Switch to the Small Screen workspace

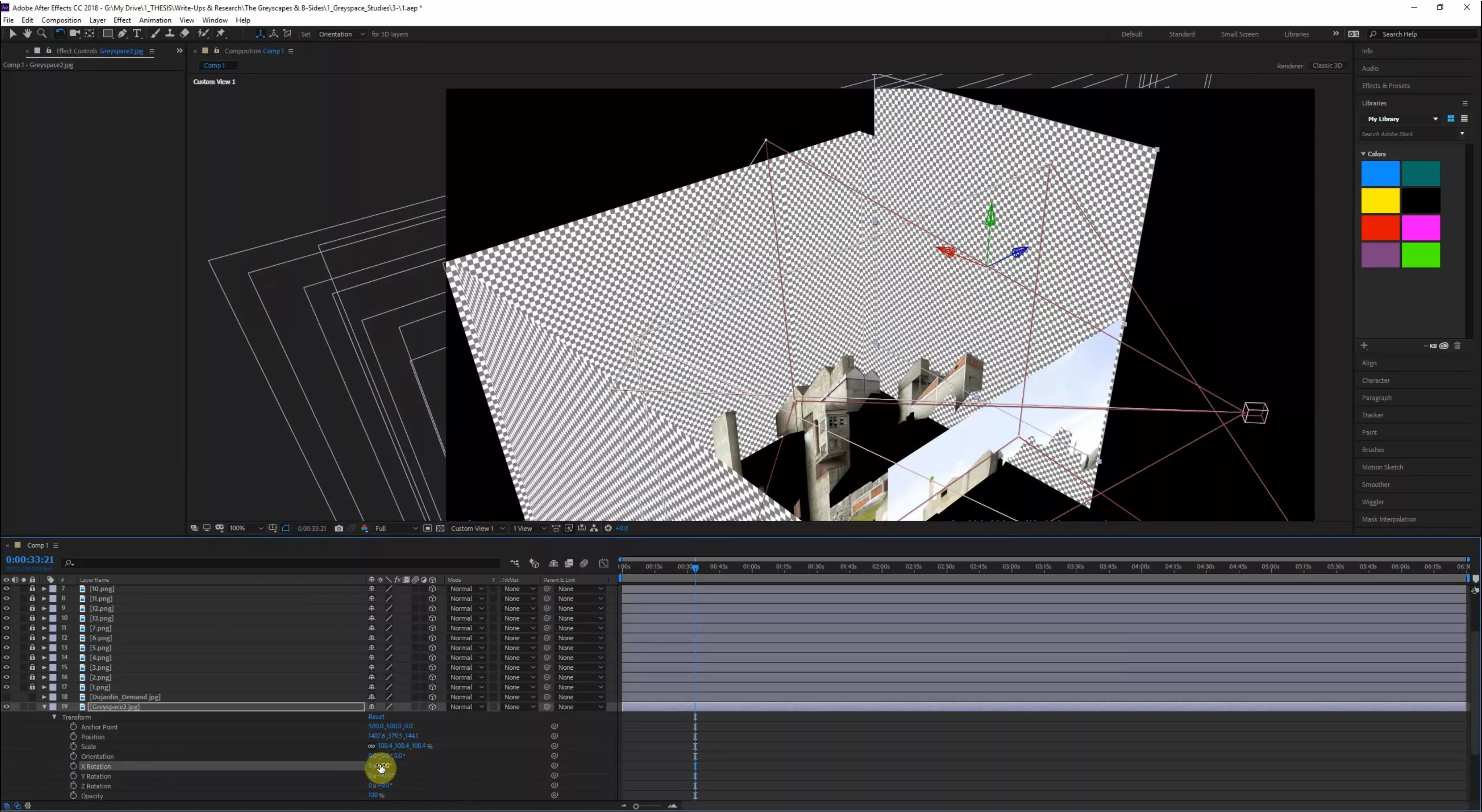click(x=1239, y=34)
